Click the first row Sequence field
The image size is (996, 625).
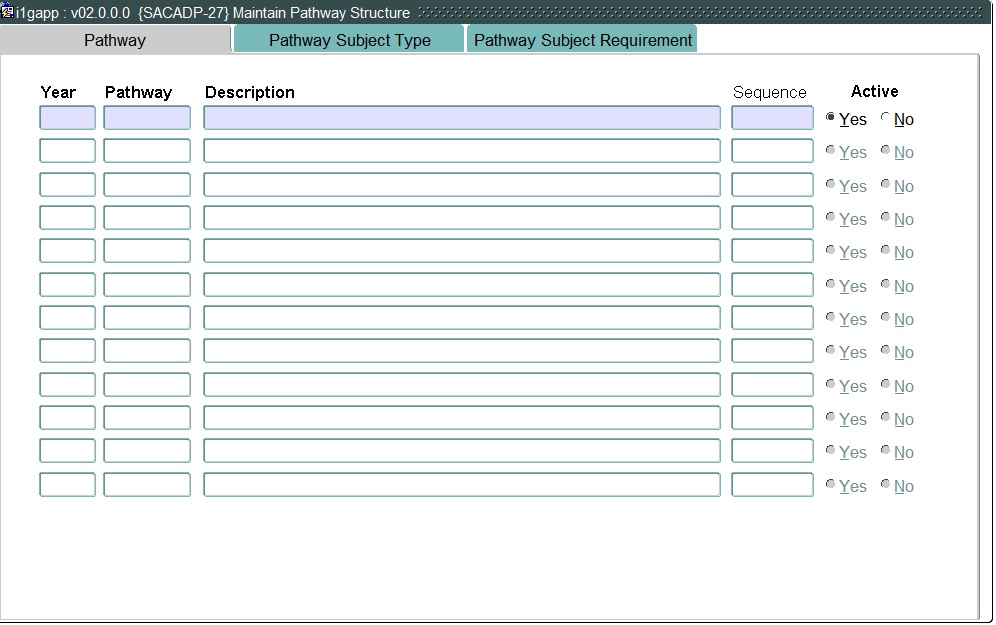pos(772,118)
